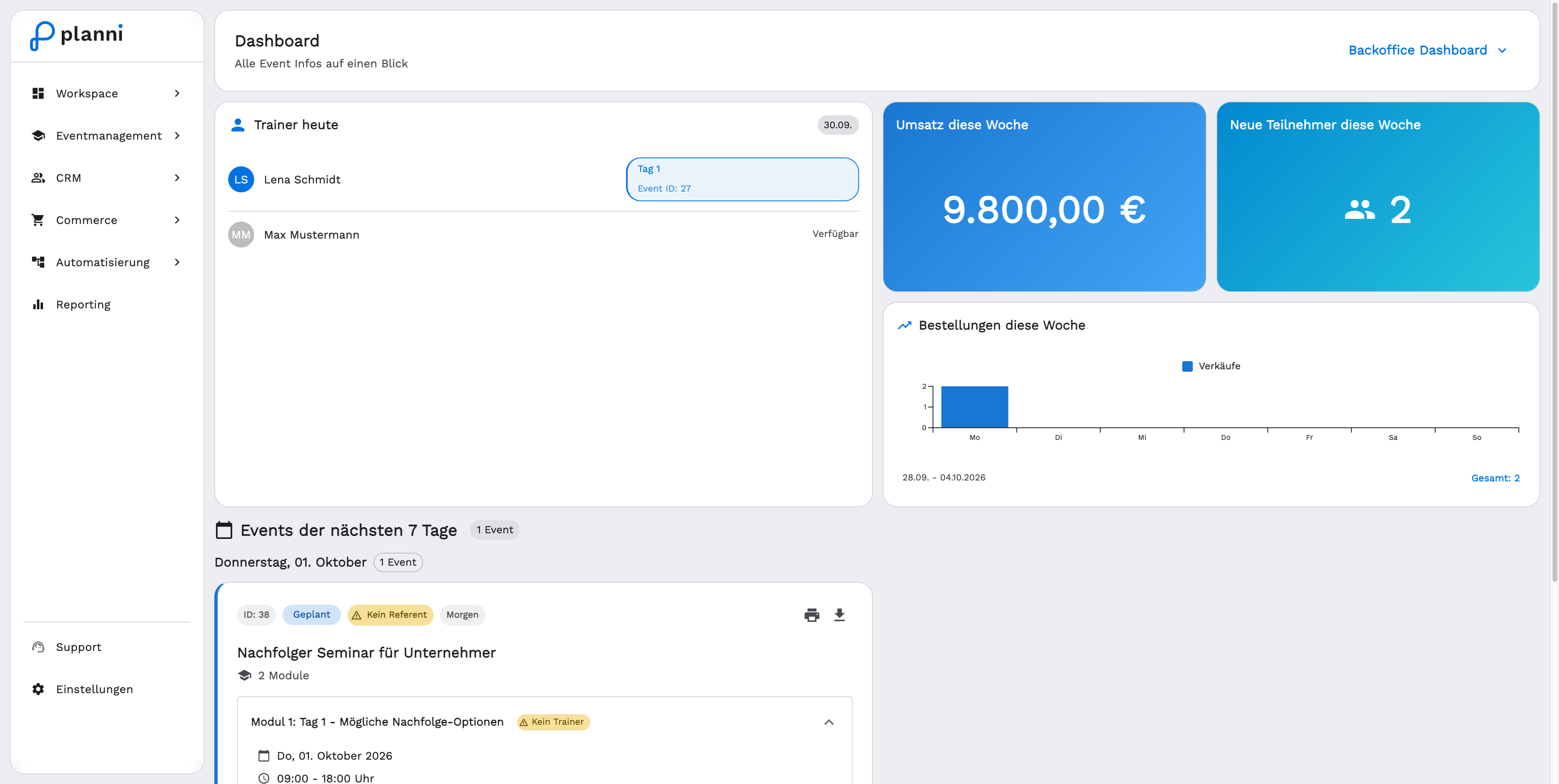This screenshot has width=1559, height=784.
Task: Open the Einstellungen menu item
Action: click(106, 689)
